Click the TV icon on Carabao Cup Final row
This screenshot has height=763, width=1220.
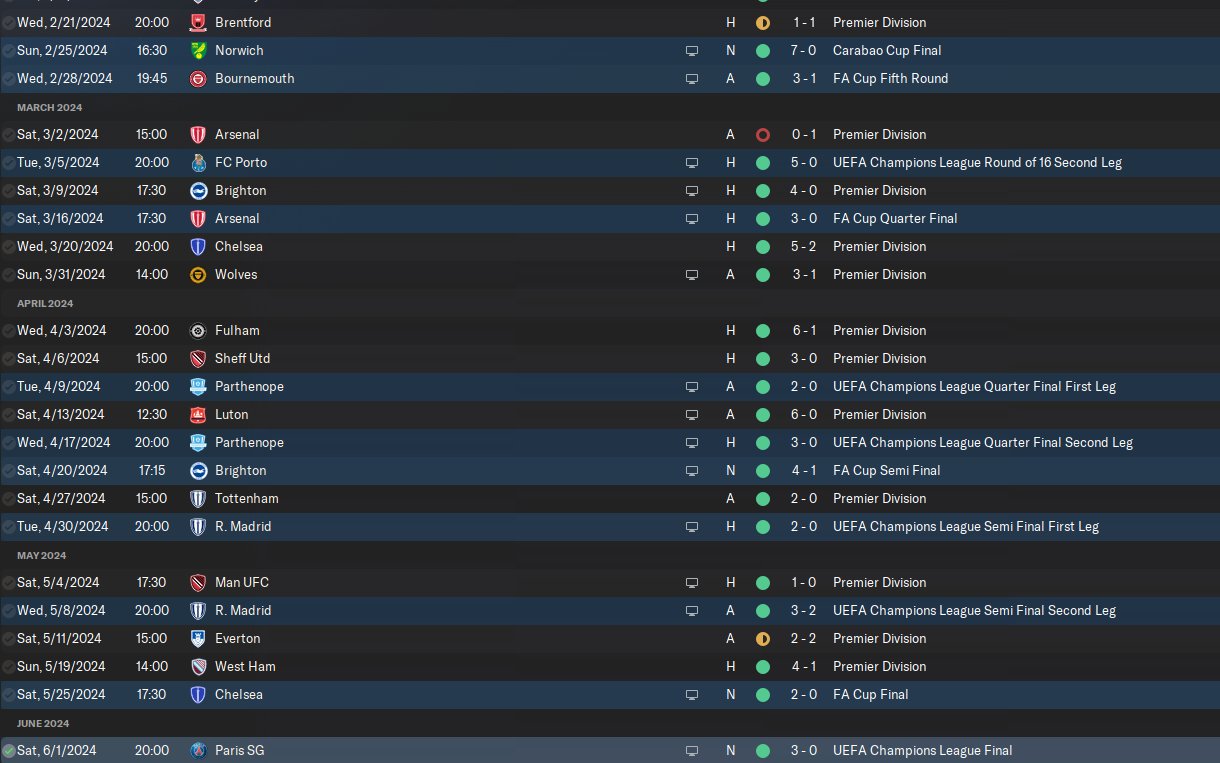coord(691,50)
